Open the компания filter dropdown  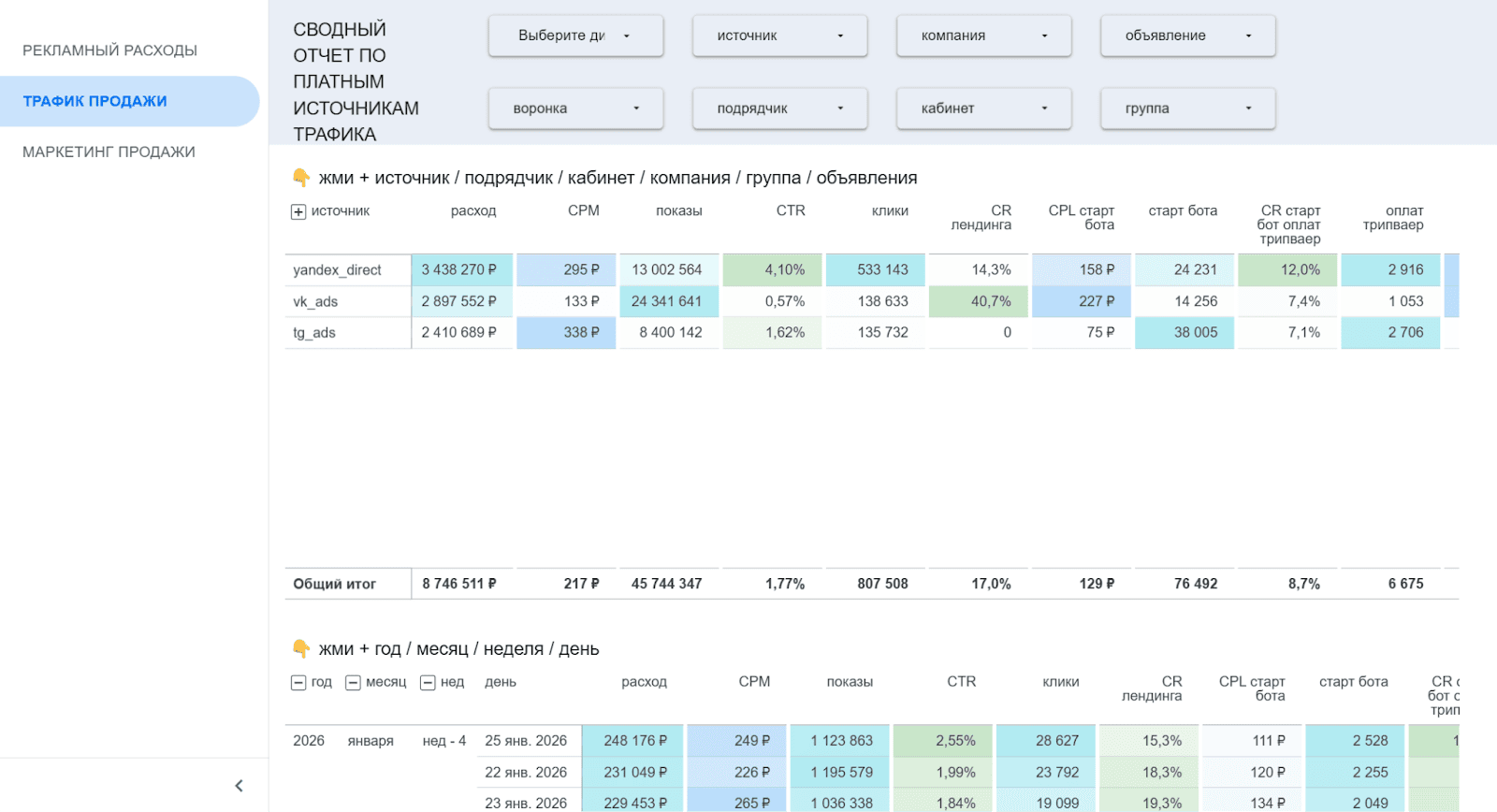983,36
